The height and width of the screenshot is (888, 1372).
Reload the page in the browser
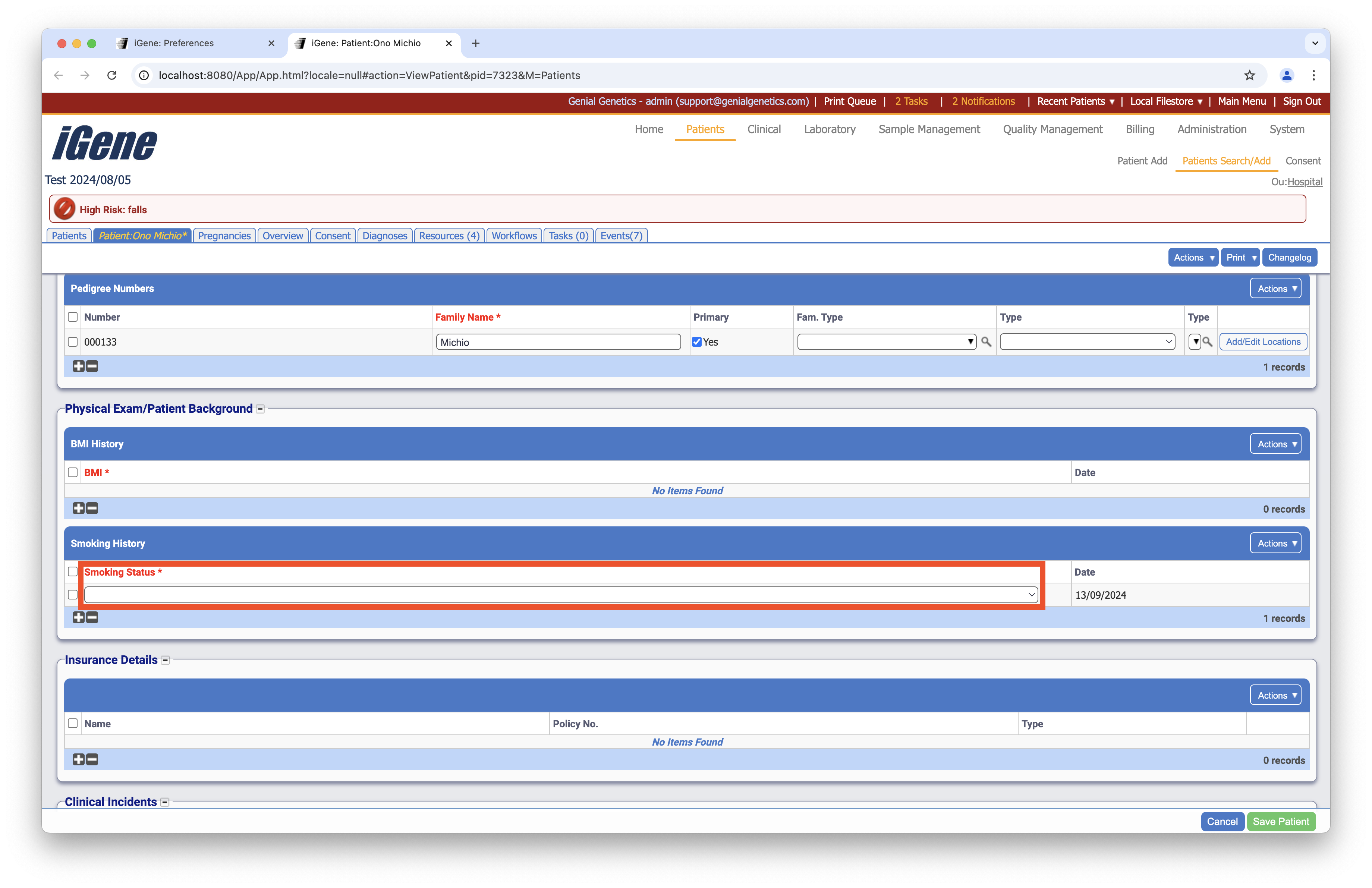coord(112,75)
